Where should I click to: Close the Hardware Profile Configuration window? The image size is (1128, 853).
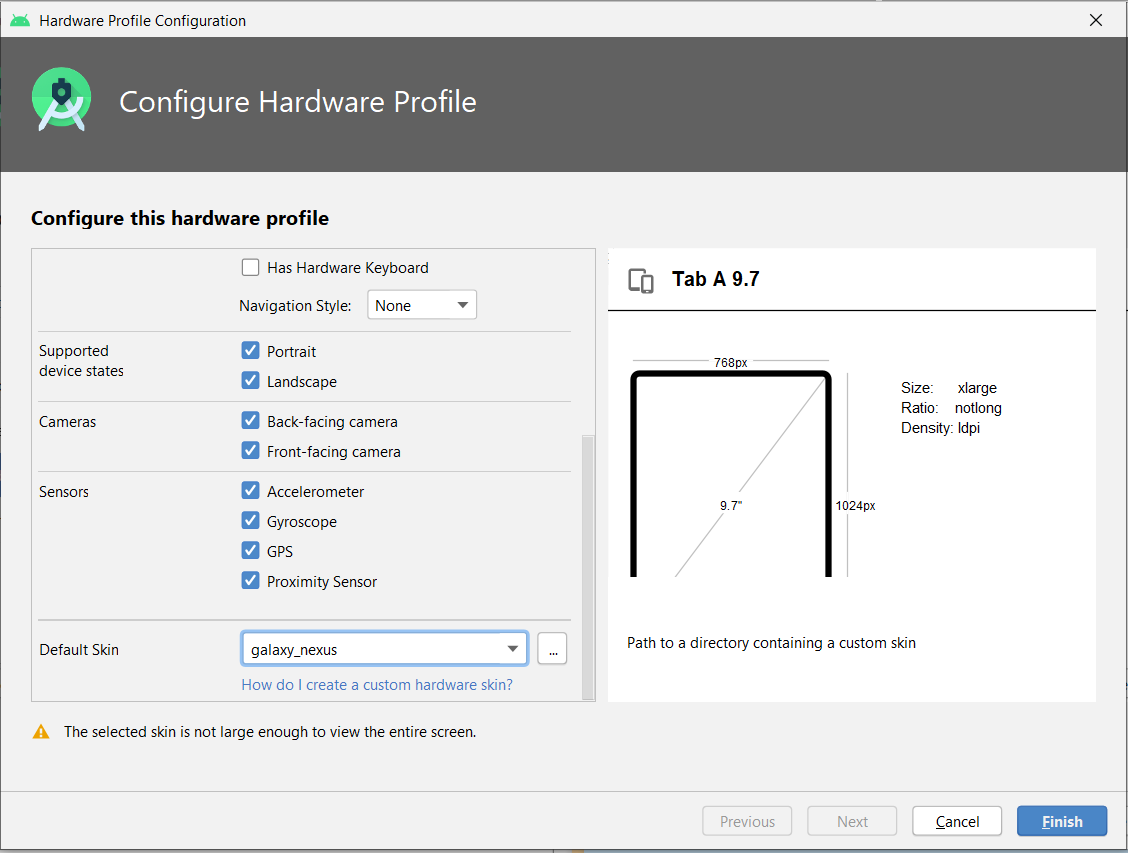pos(1096,20)
